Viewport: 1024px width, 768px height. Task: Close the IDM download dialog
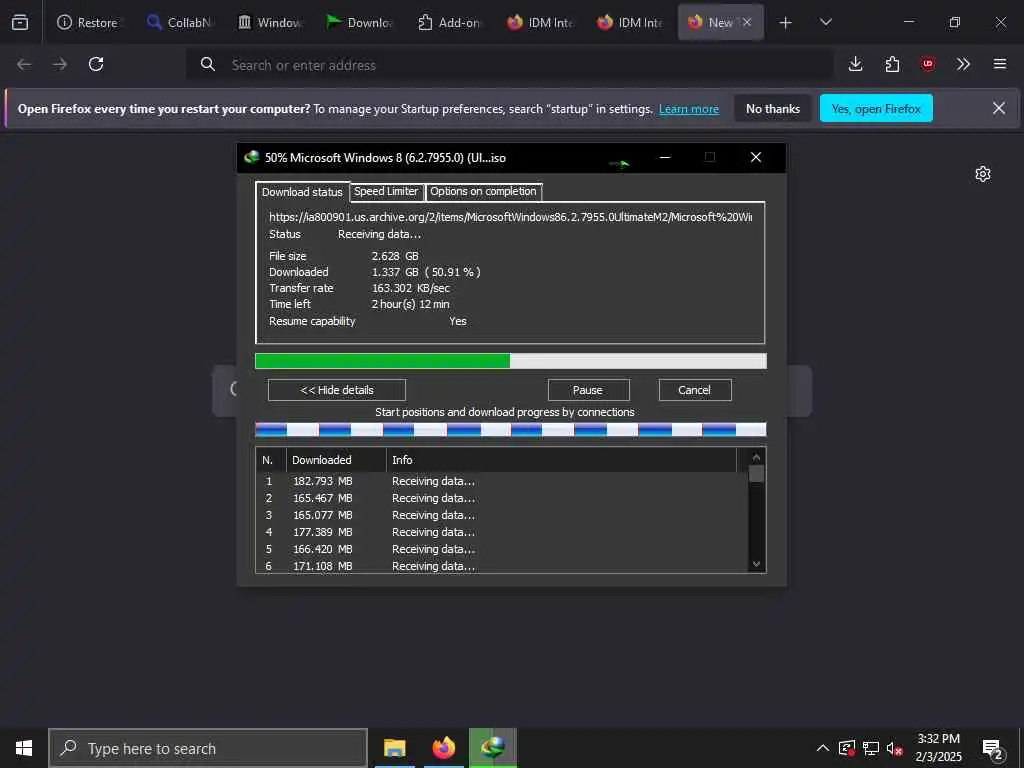point(756,157)
